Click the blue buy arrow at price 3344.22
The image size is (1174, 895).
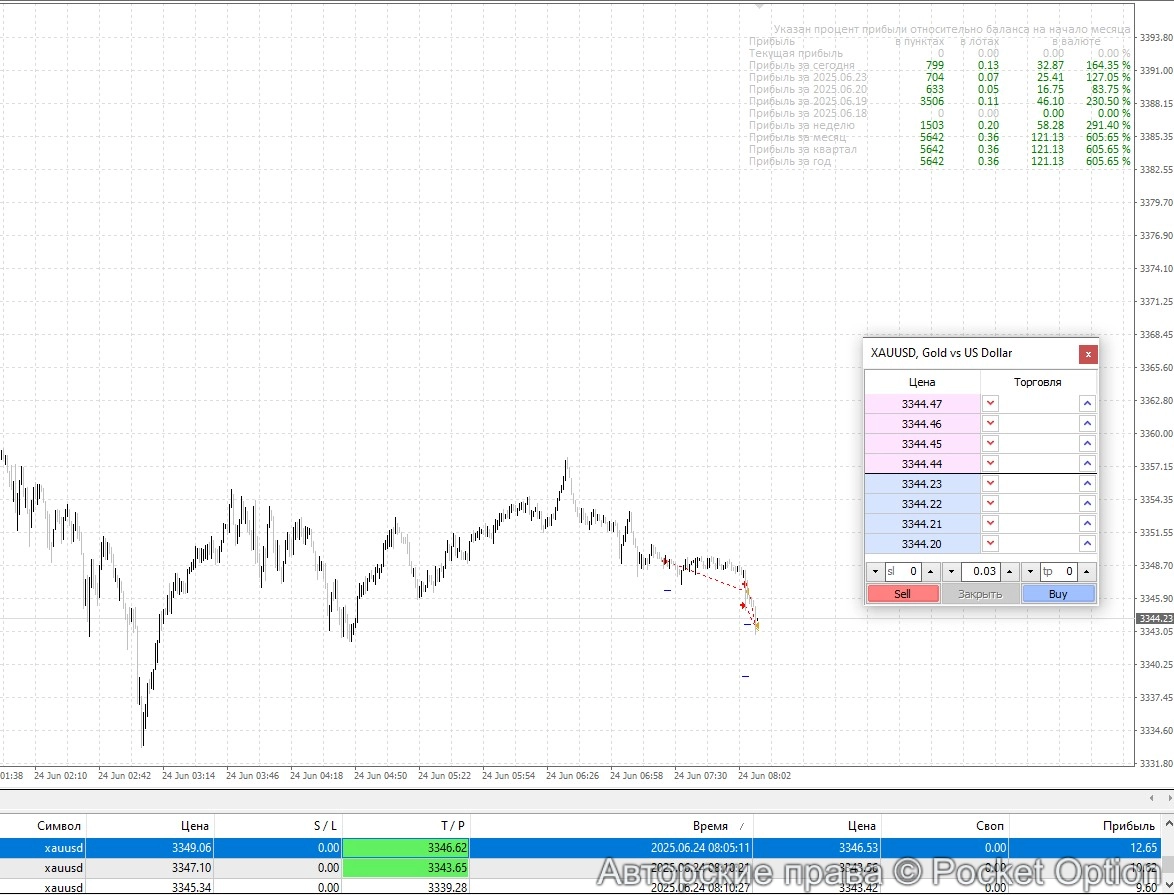[x=1087, y=503]
